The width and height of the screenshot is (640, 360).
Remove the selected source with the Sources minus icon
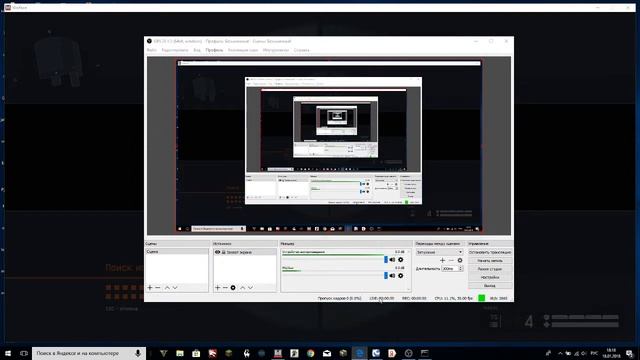click(225, 288)
